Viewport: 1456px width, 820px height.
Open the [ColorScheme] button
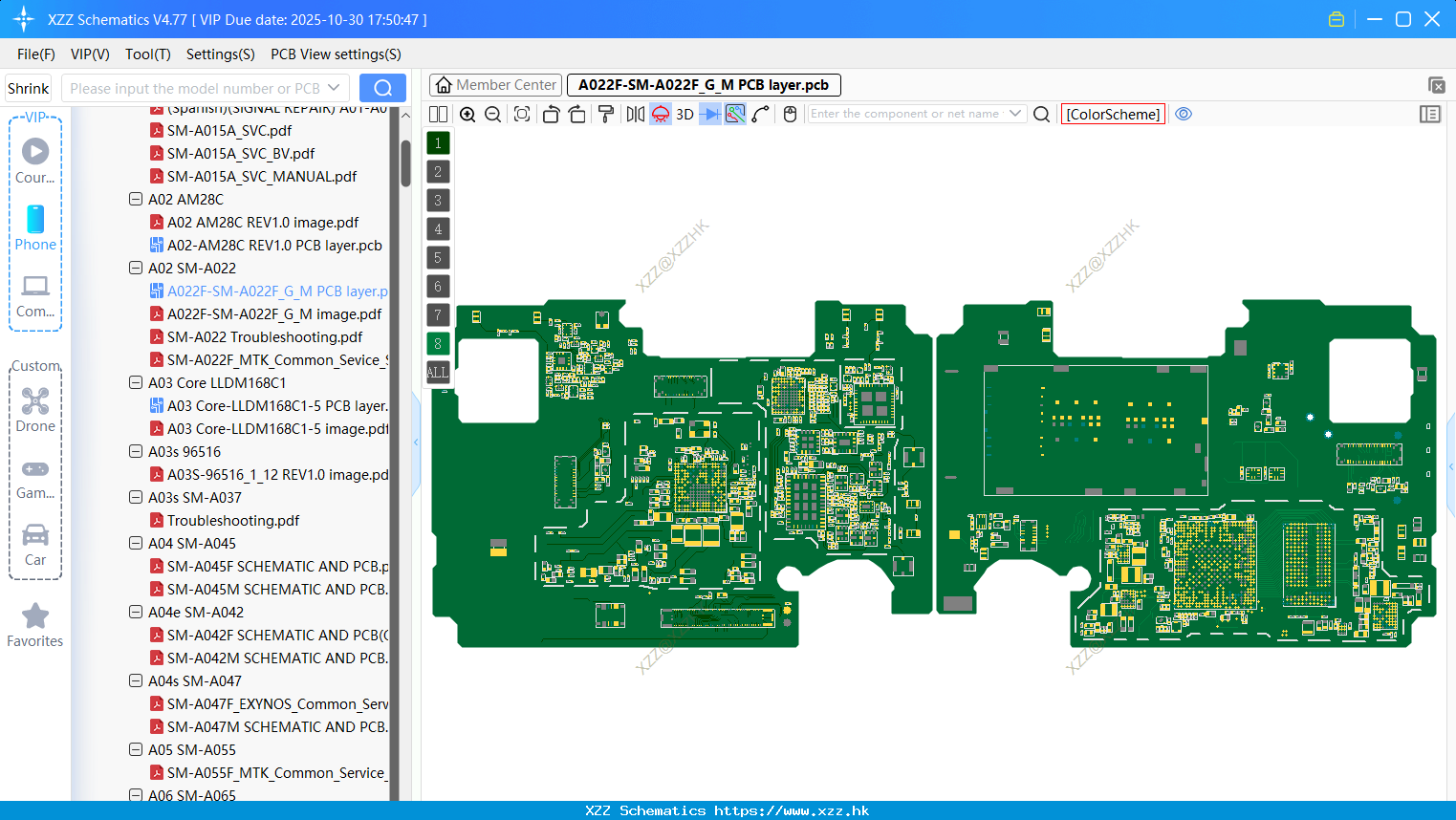pyautogui.click(x=1113, y=114)
